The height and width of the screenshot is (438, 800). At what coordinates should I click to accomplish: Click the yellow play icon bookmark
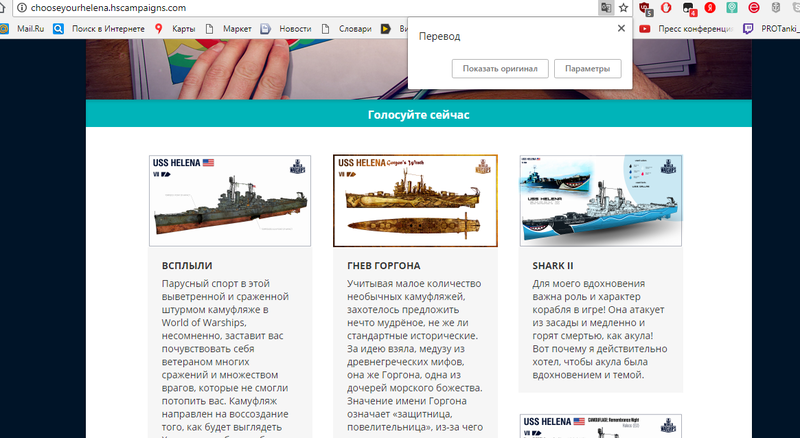point(386,29)
